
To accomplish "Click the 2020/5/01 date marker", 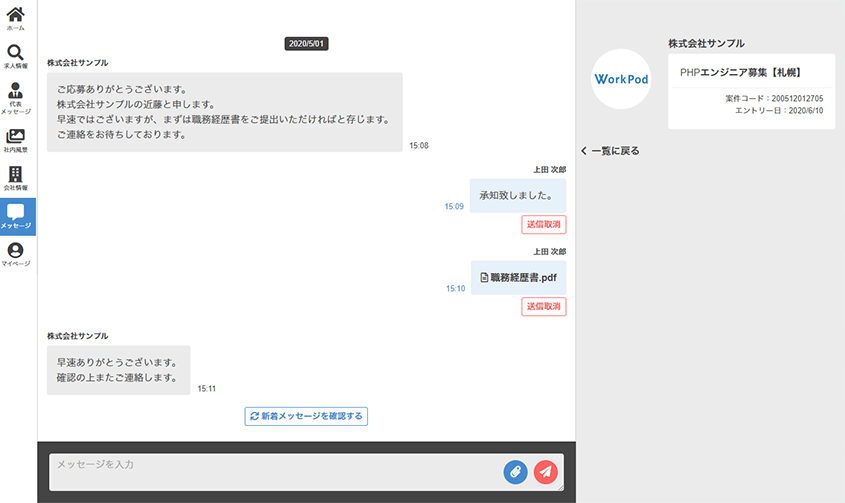I will point(307,44).
